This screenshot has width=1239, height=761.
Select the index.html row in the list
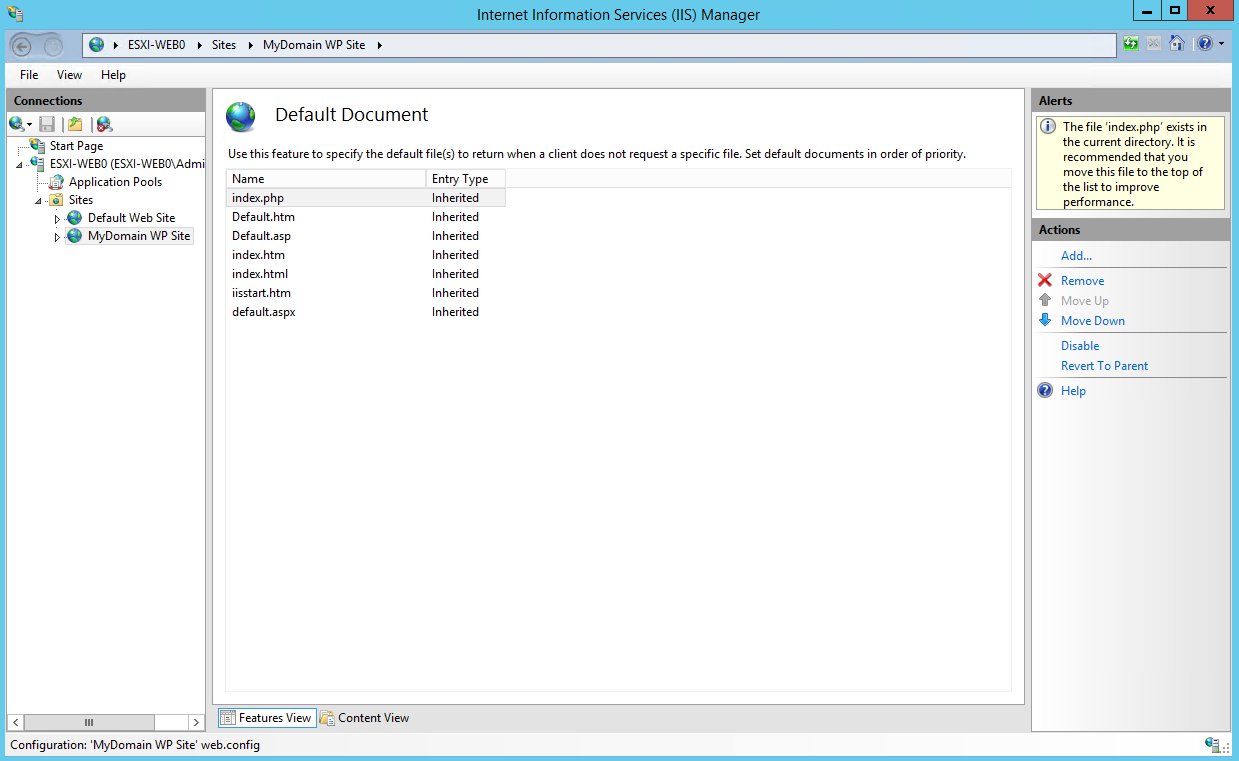(x=260, y=274)
